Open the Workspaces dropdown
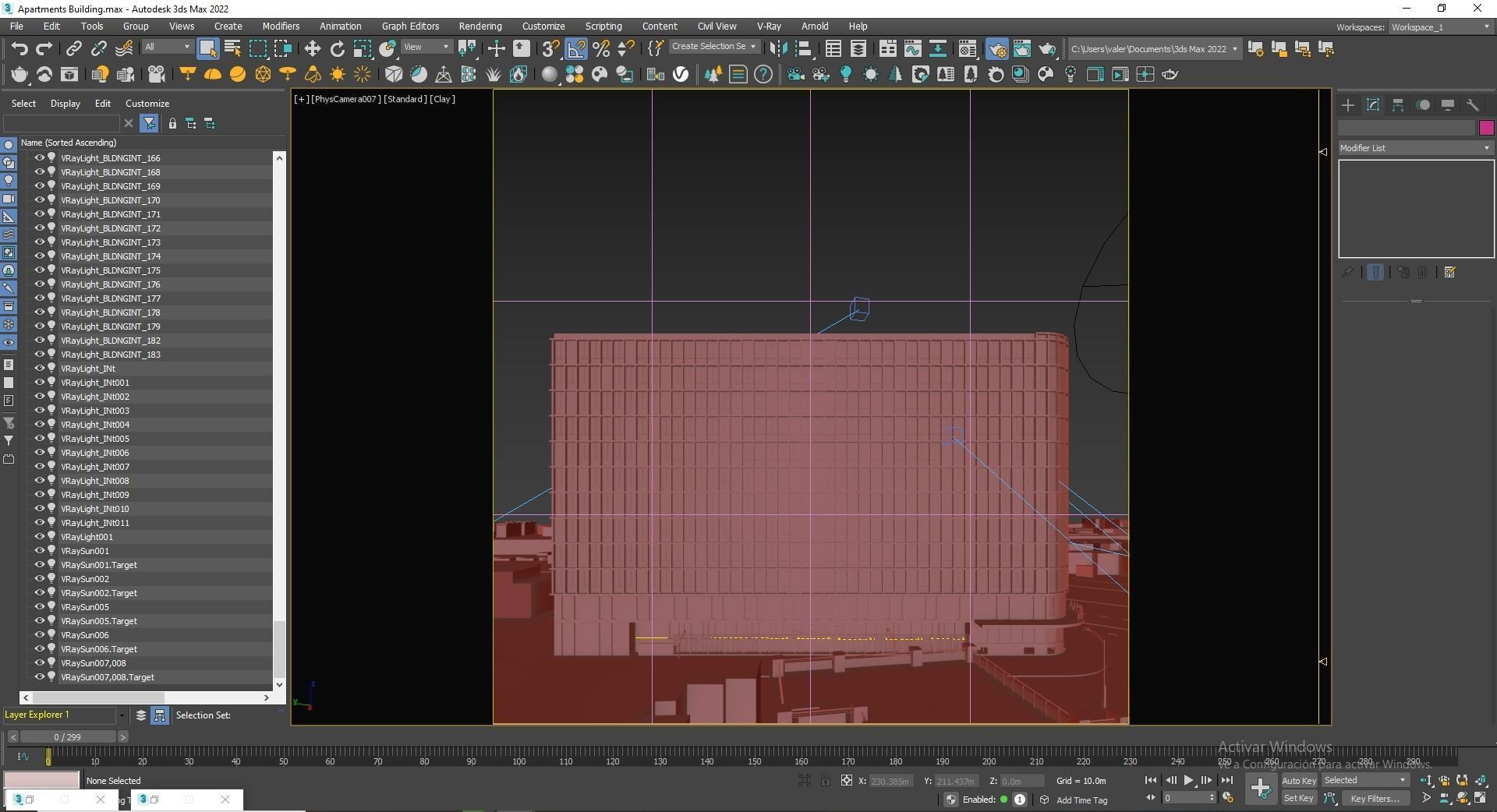The image size is (1497, 812). coord(1440,27)
